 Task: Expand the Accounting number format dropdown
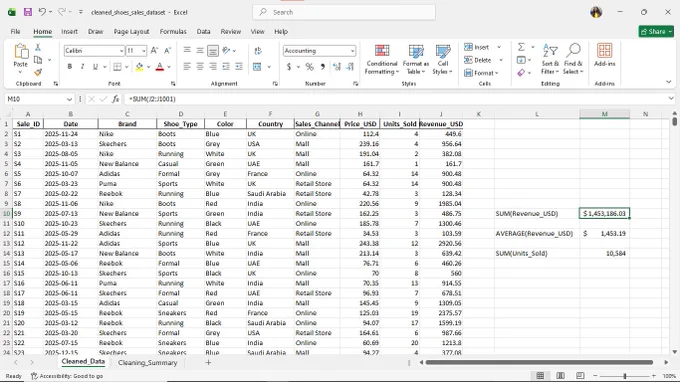click(x=352, y=51)
